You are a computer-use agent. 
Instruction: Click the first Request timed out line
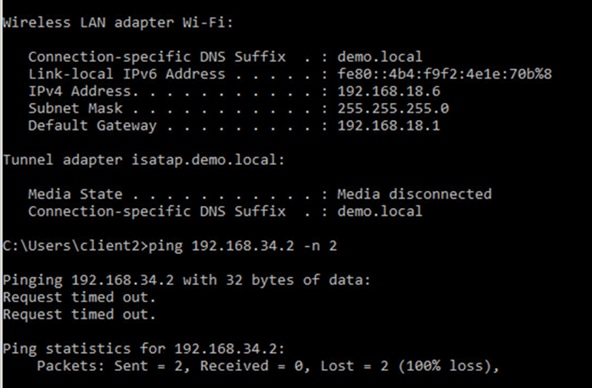pyautogui.click(x=79, y=297)
